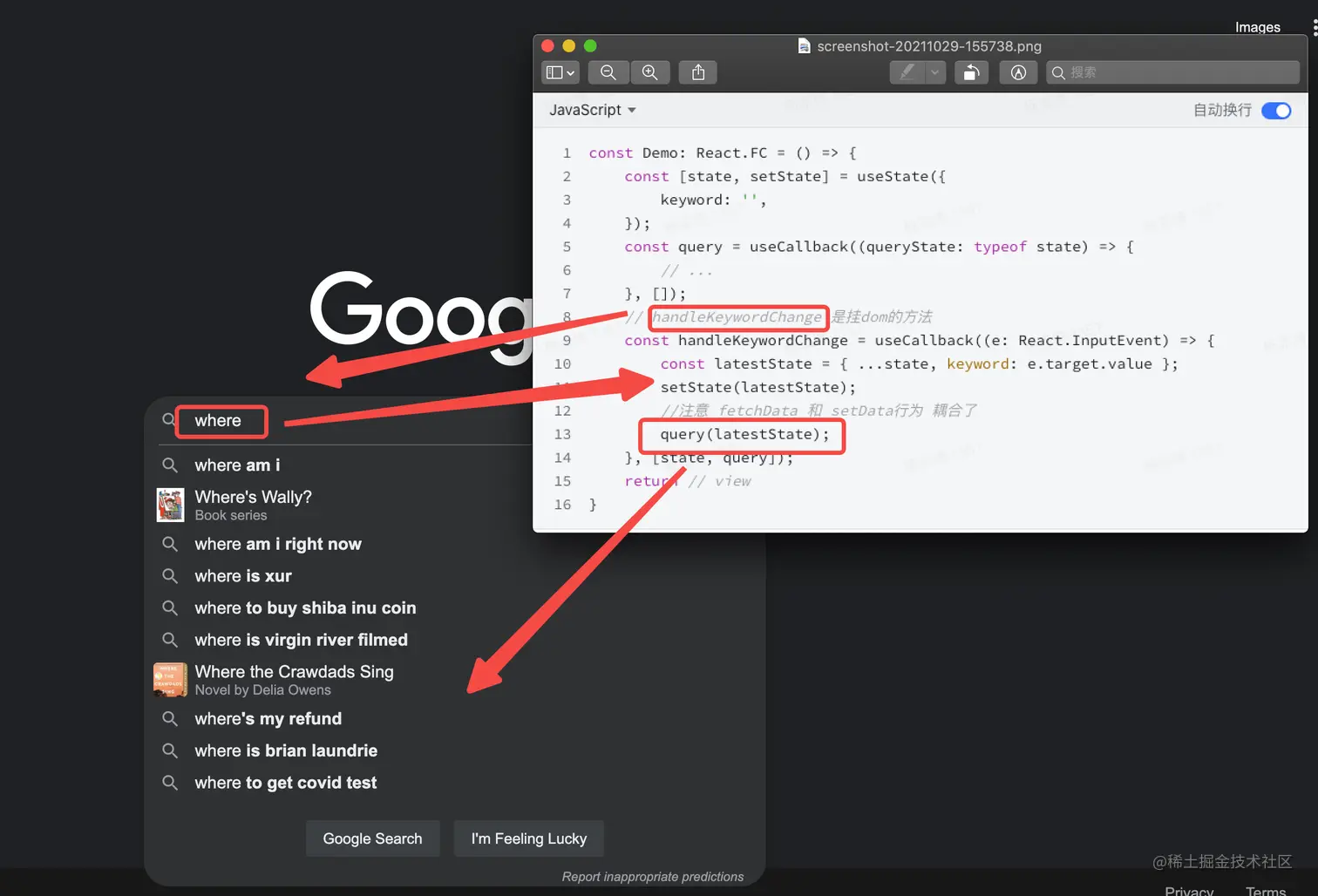Open the sidebar view dropdown in Preview
The image size is (1318, 896).
[x=560, y=72]
